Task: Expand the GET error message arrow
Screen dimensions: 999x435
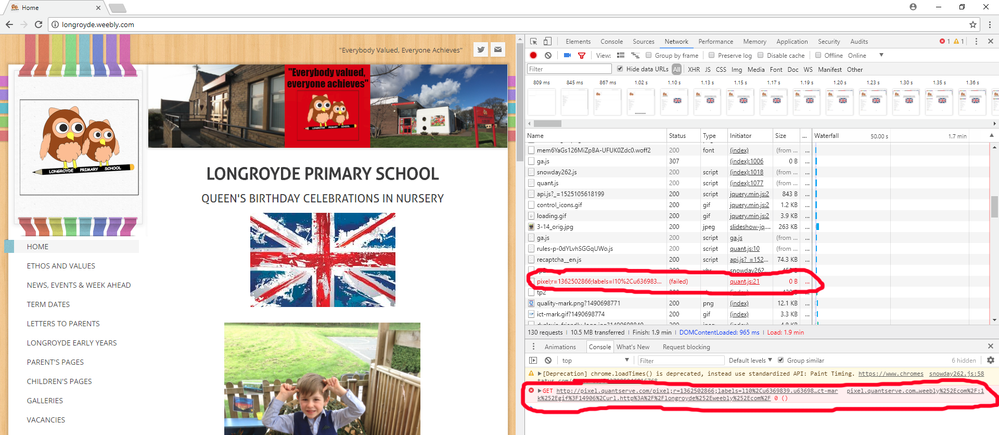Action: [x=540, y=390]
